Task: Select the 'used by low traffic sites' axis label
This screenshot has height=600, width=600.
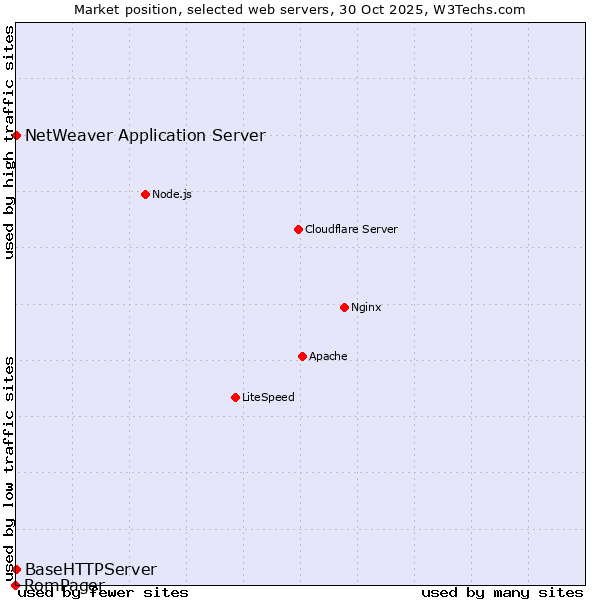Action: coord(10,467)
